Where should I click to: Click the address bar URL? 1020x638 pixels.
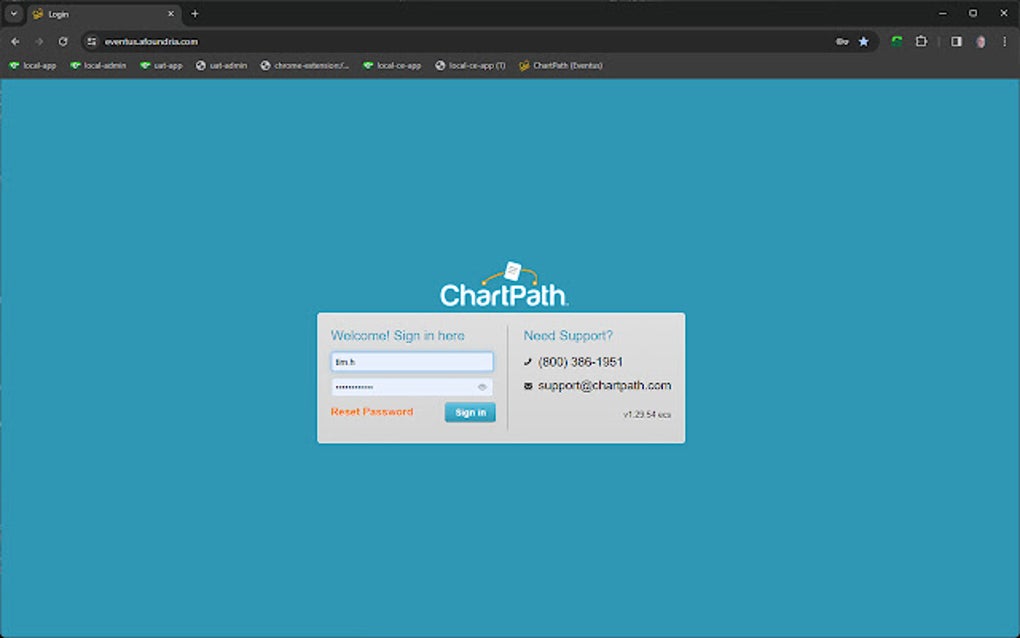(x=151, y=42)
